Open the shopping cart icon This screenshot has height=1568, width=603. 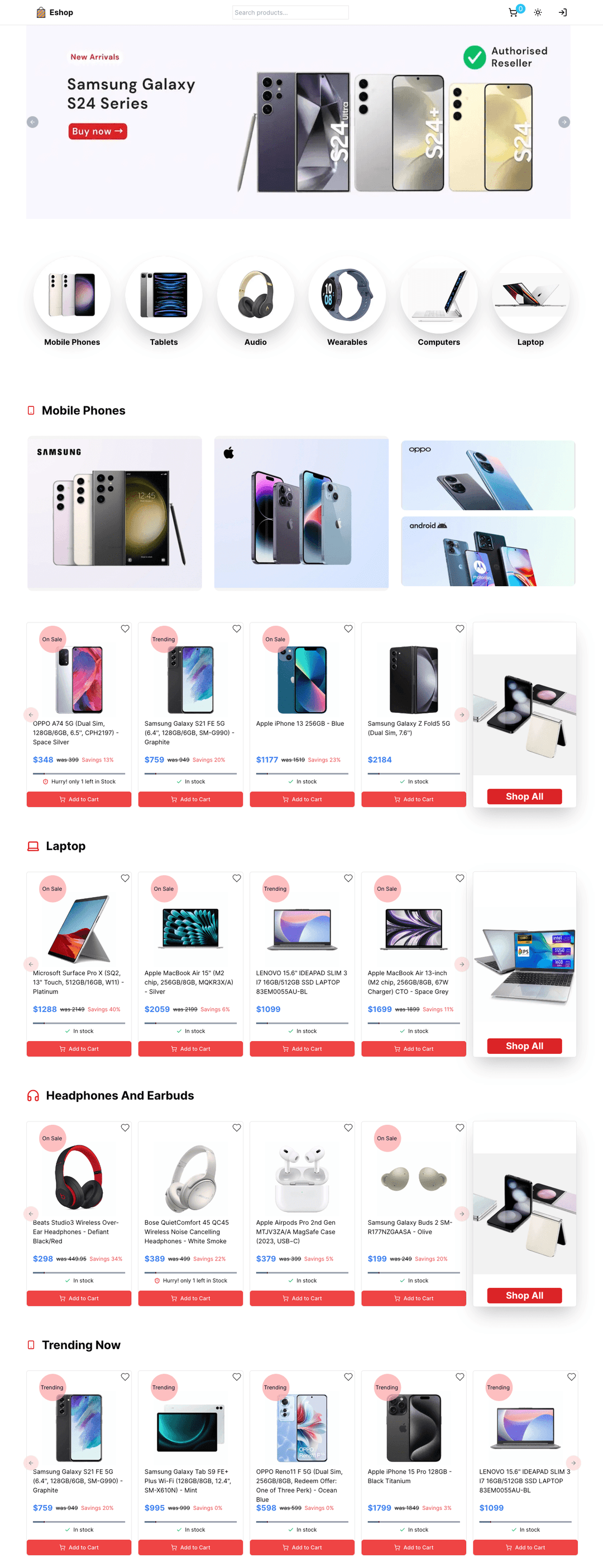[513, 12]
